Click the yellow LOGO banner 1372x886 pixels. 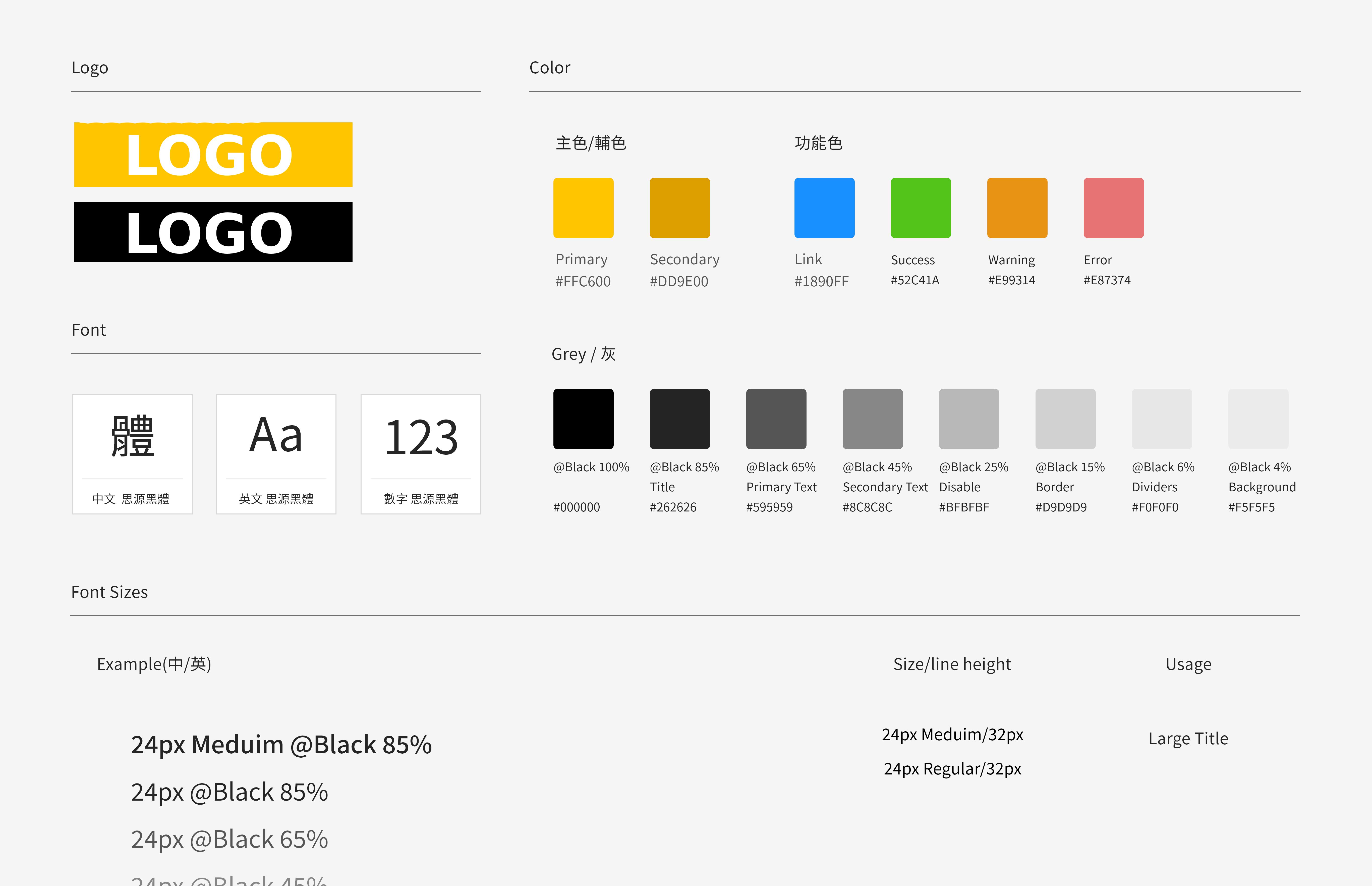213,154
